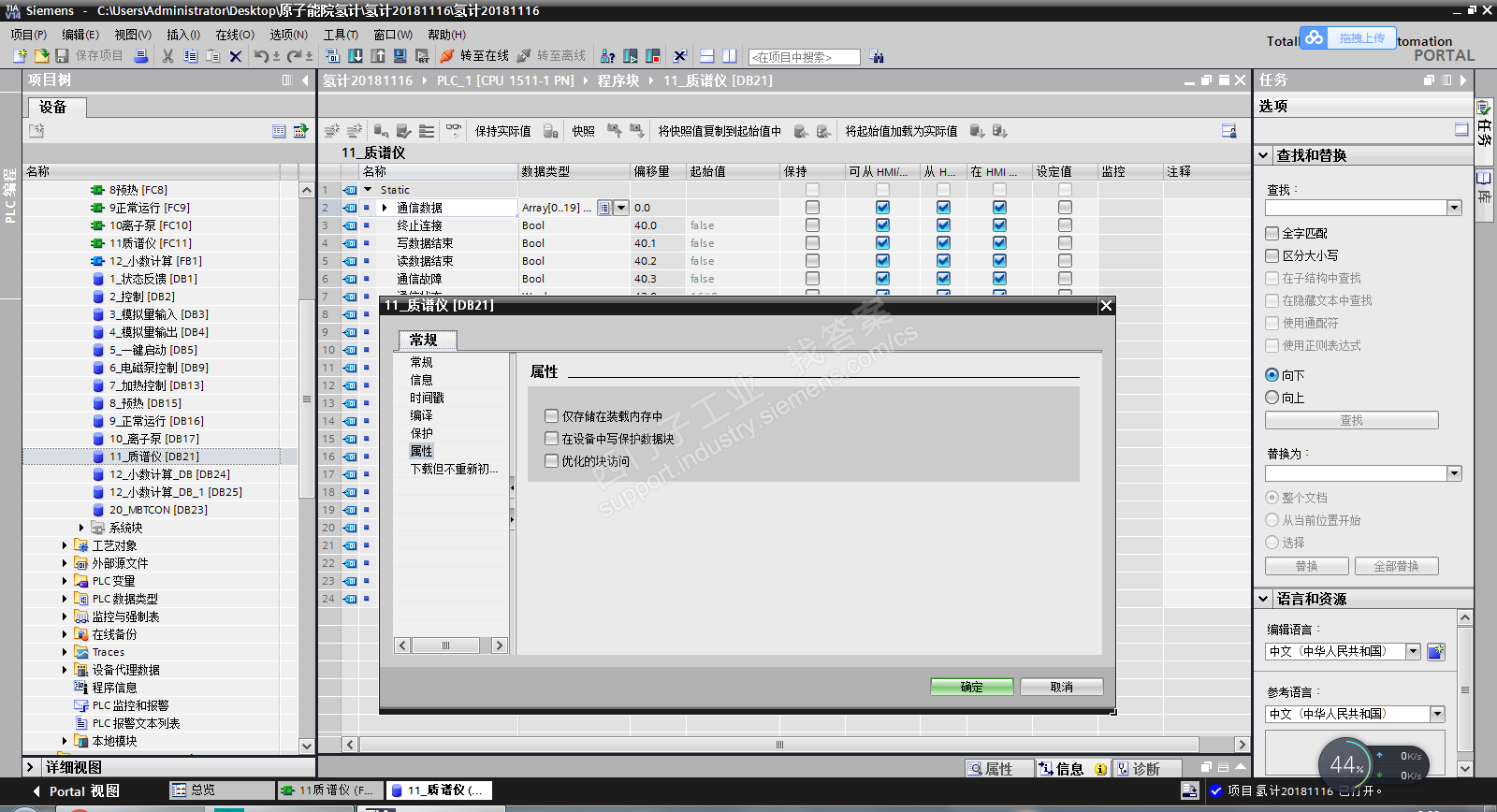
Task: Switch to Portal 视图
Action: [x=77, y=791]
